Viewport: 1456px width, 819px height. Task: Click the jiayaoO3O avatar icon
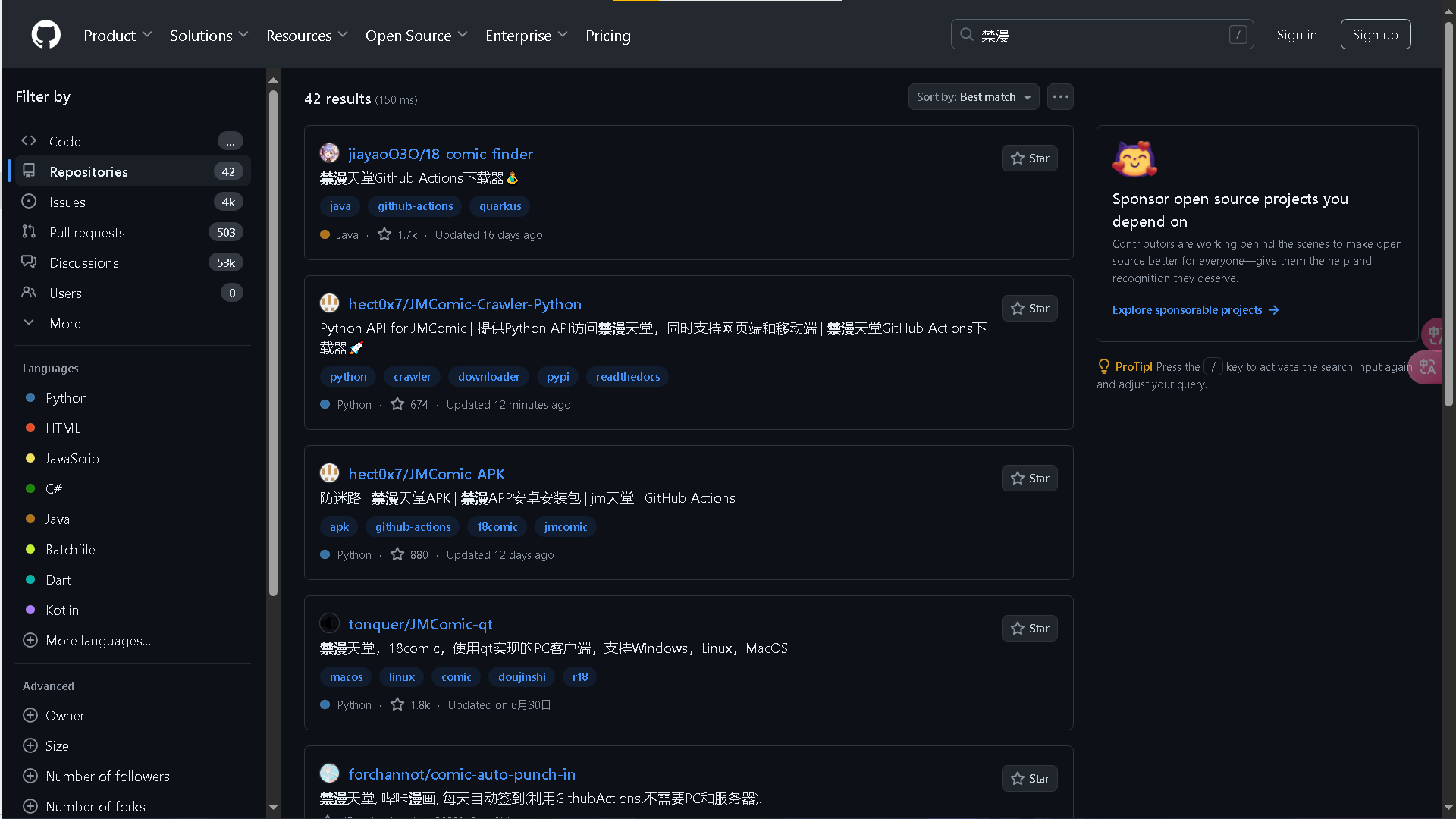point(329,153)
